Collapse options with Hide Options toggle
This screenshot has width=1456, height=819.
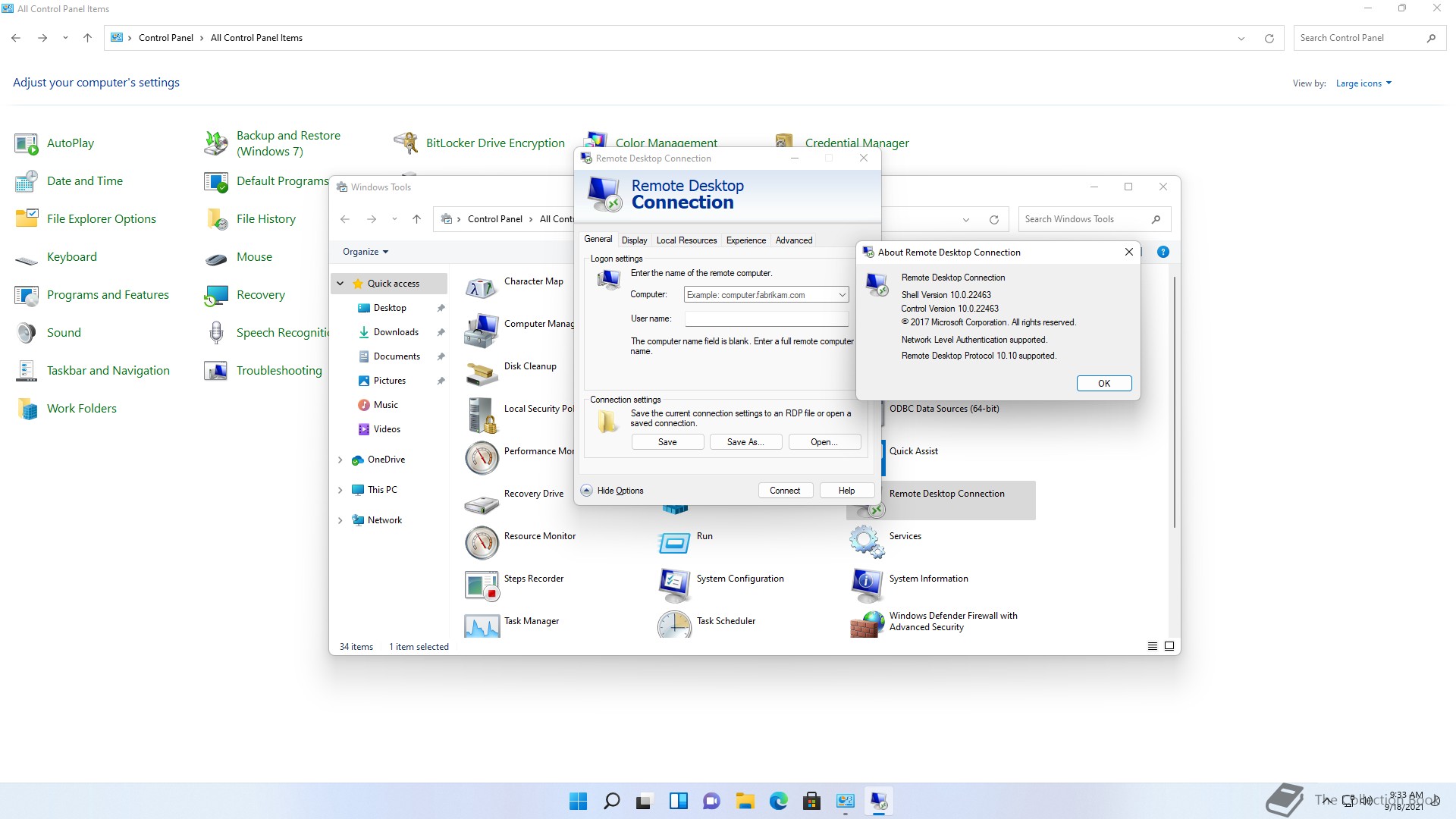612,491
